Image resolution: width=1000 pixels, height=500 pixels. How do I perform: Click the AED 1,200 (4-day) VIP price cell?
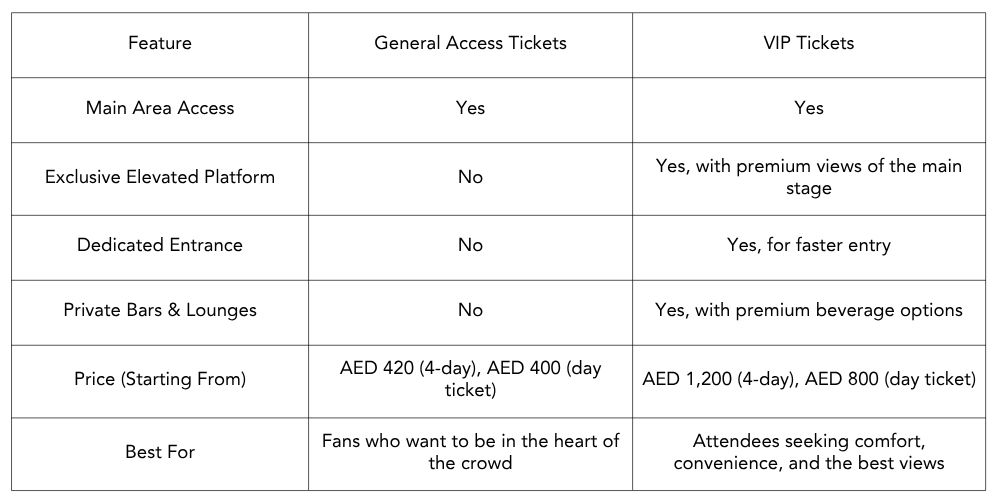[x=808, y=380]
